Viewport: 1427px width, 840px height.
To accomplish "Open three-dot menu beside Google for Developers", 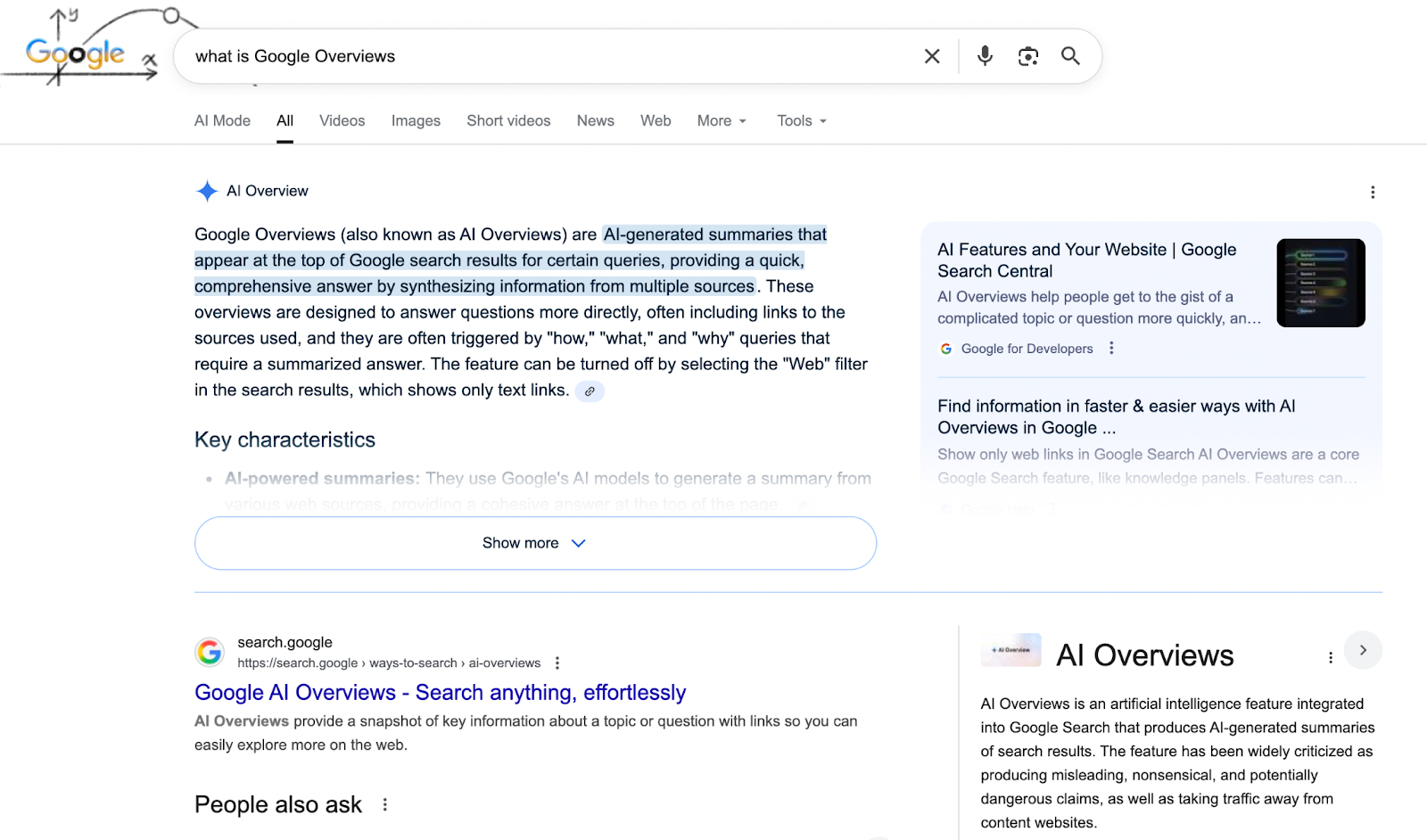I will point(1111,349).
